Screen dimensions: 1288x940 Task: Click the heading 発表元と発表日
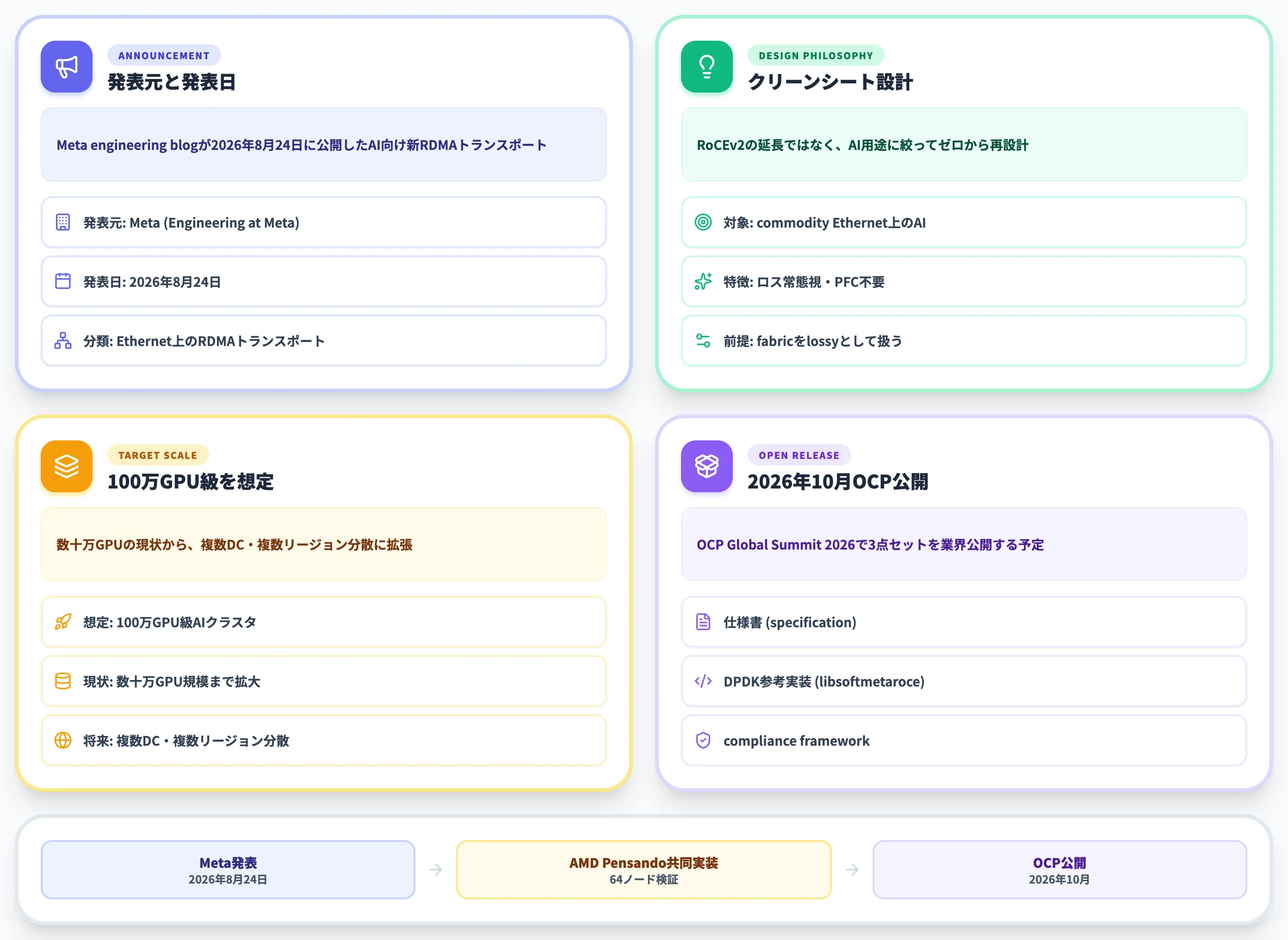tap(172, 82)
